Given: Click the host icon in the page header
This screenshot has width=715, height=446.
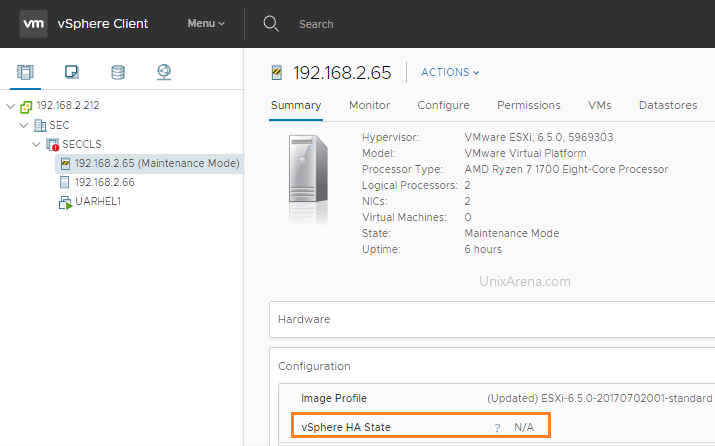Looking at the screenshot, I should point(277,73).
